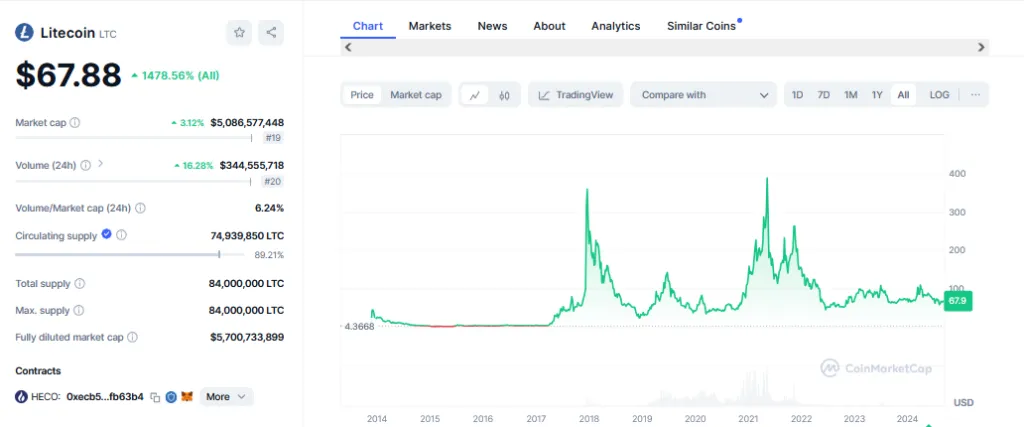This screenshot has height=427, width=1024.
Task: Set chart range to All
Action: click(x=903, y=95)
